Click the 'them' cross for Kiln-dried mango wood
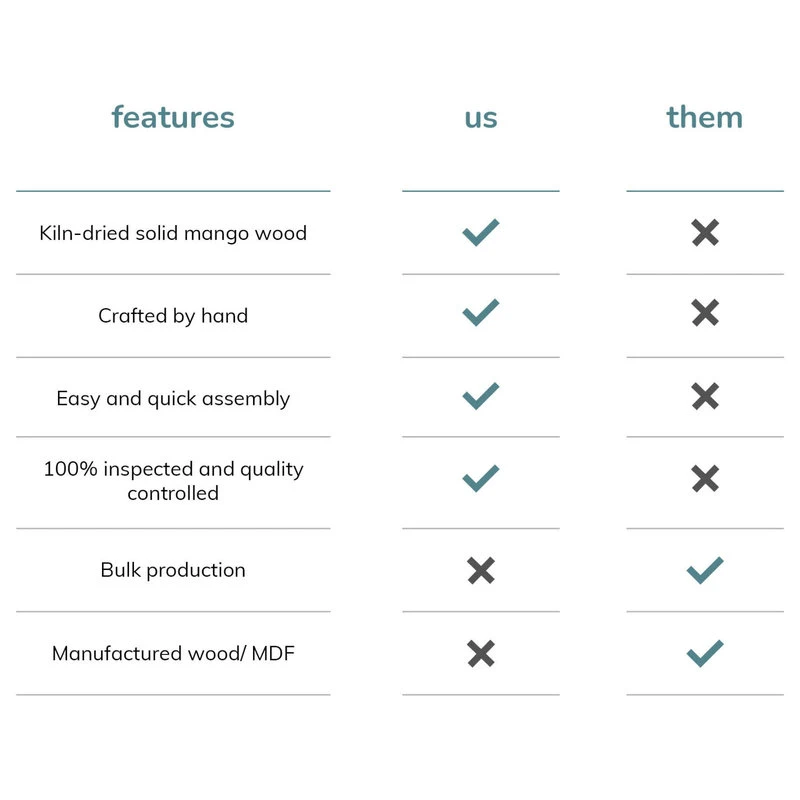Viewport: 800px width, 800px height. pos(705,233)
